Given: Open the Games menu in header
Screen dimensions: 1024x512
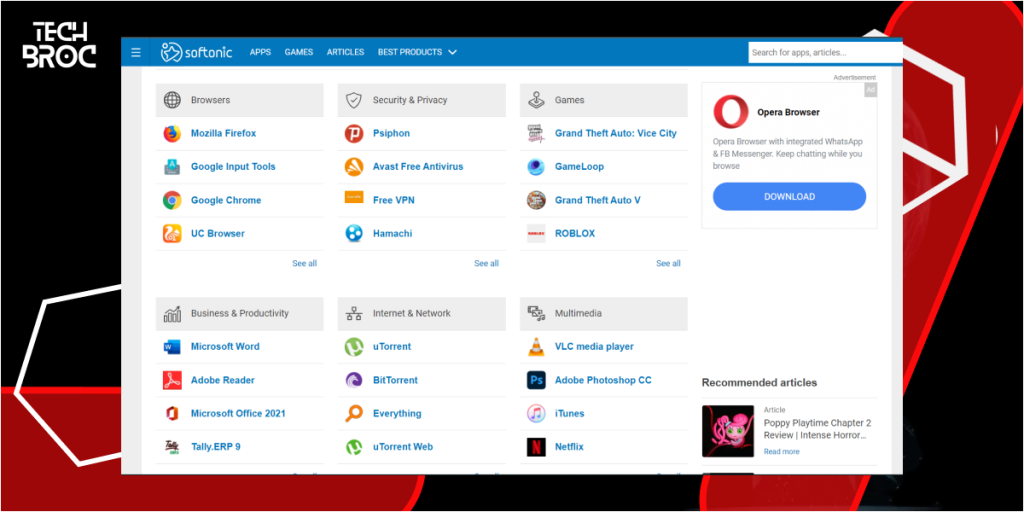Looking at the screenshot, I should [298, 52].
